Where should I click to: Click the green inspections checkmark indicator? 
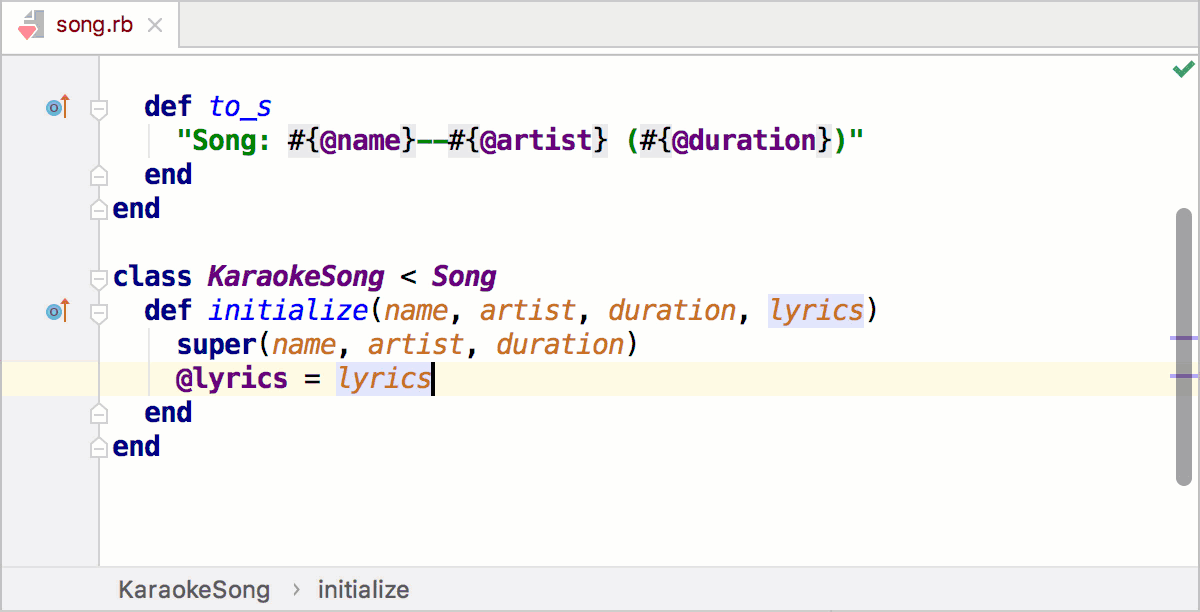tap(1183, 68)
